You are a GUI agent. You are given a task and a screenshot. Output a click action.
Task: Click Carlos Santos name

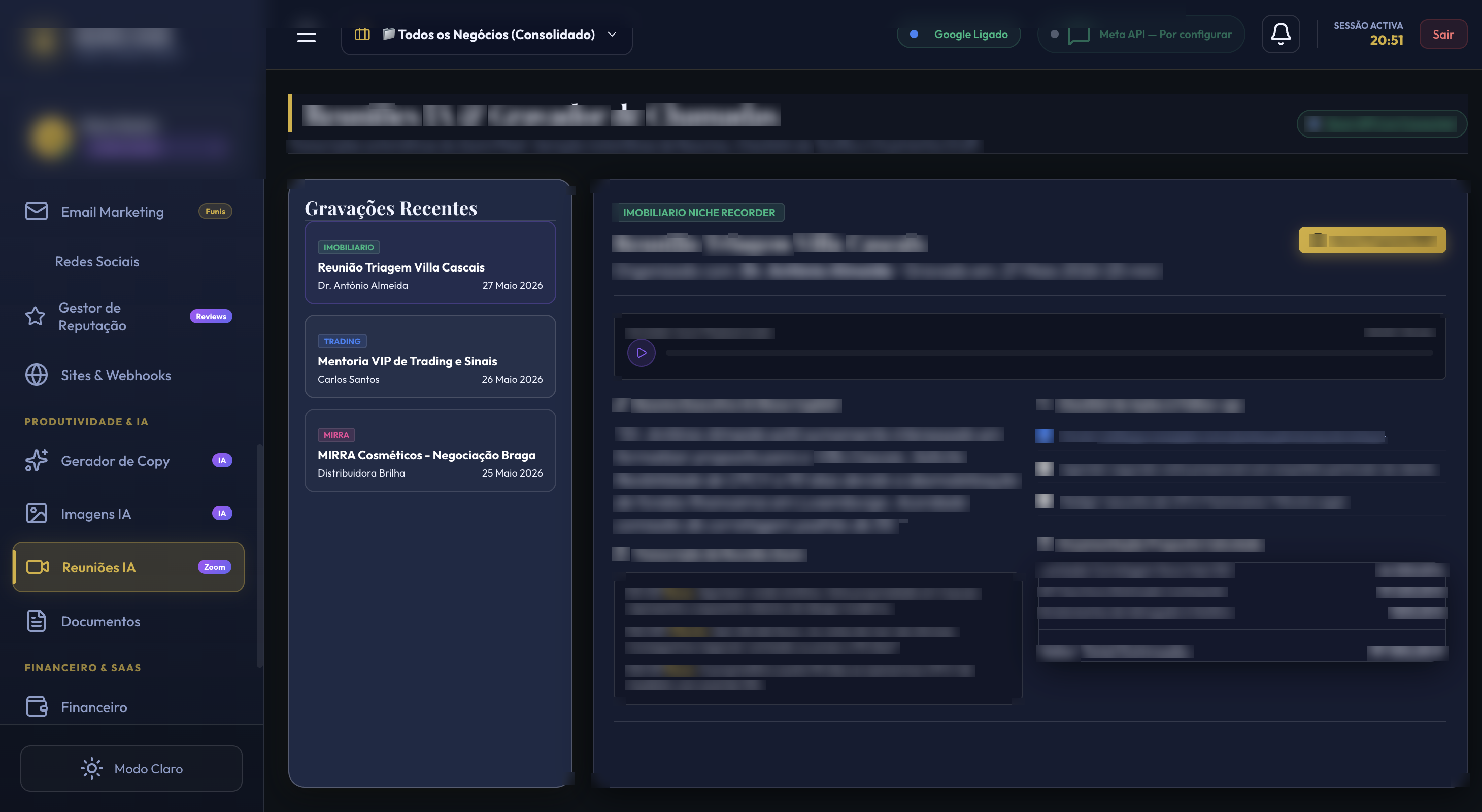point(348,379)
